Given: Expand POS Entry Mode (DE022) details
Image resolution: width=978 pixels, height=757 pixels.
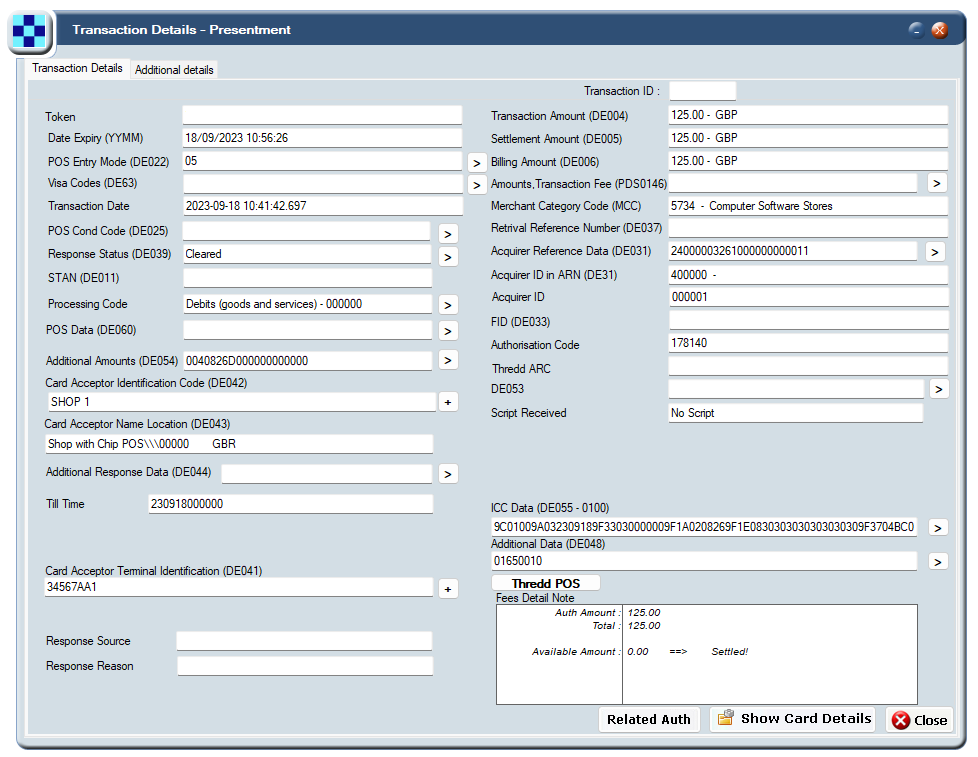Looking at the screenshot, I should pyautogui.click(x=477, y=163).
